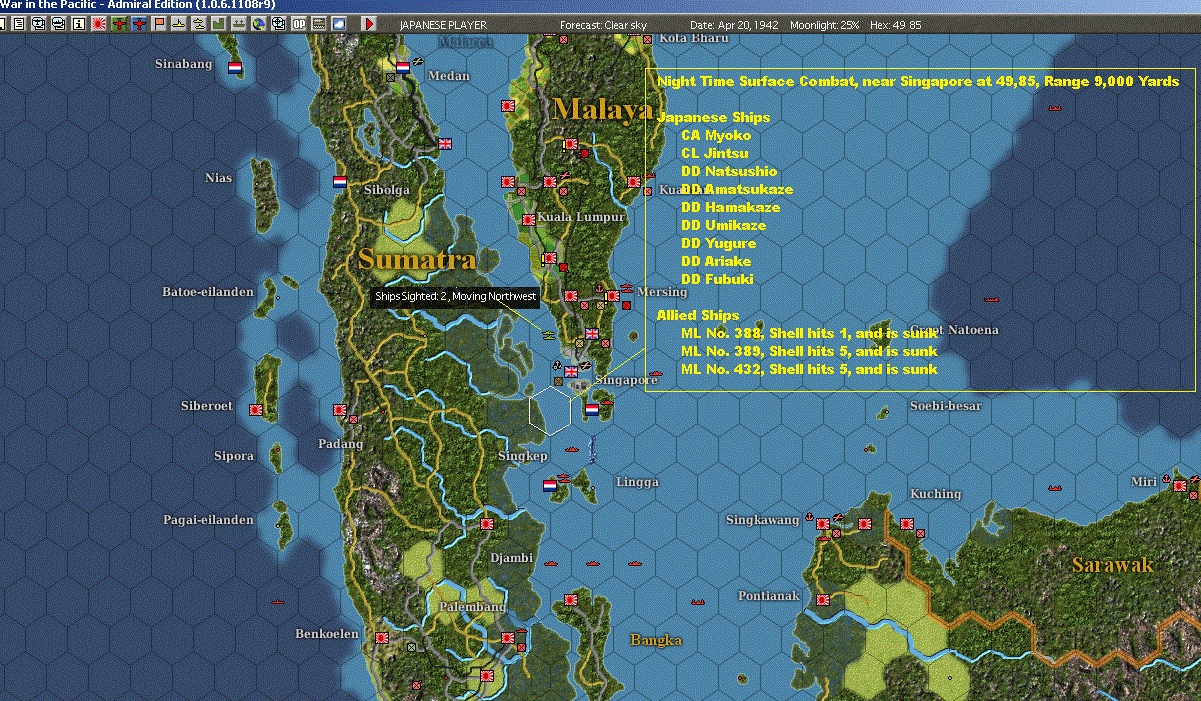Click the single yellow ship icon
The height and width of the screenshot is (701, 1201).
point(179,23)
